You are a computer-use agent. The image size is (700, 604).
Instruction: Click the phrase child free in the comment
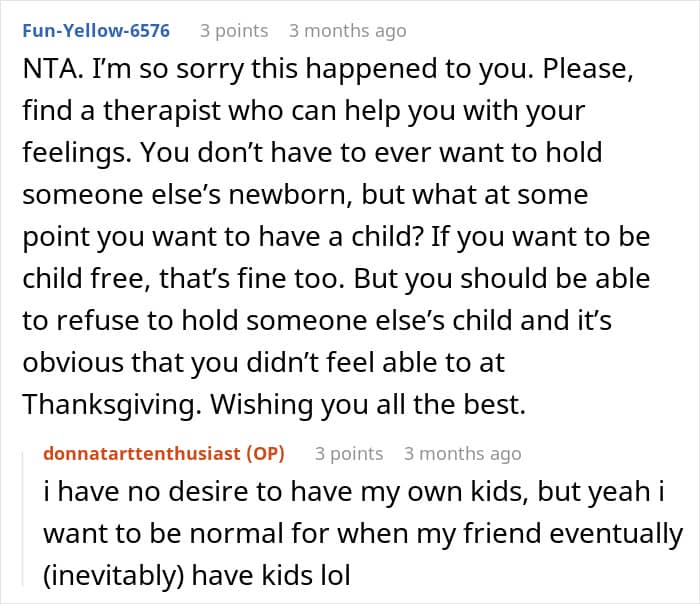[x=83, y=279]
